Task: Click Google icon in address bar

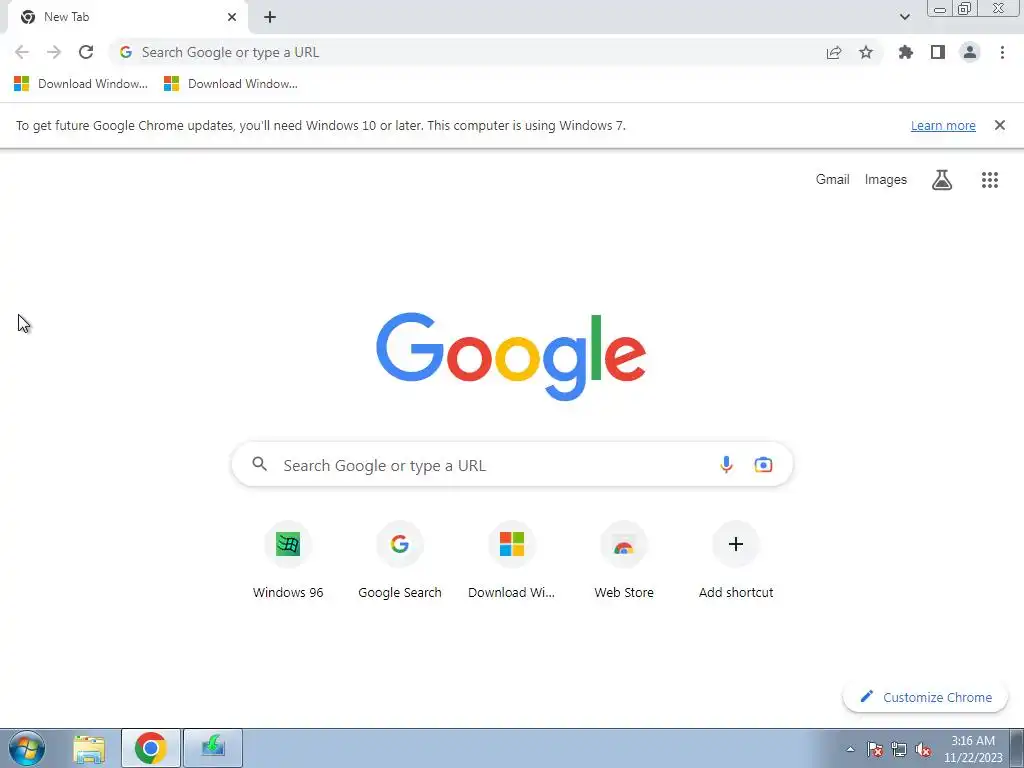Action: (126, 52)
